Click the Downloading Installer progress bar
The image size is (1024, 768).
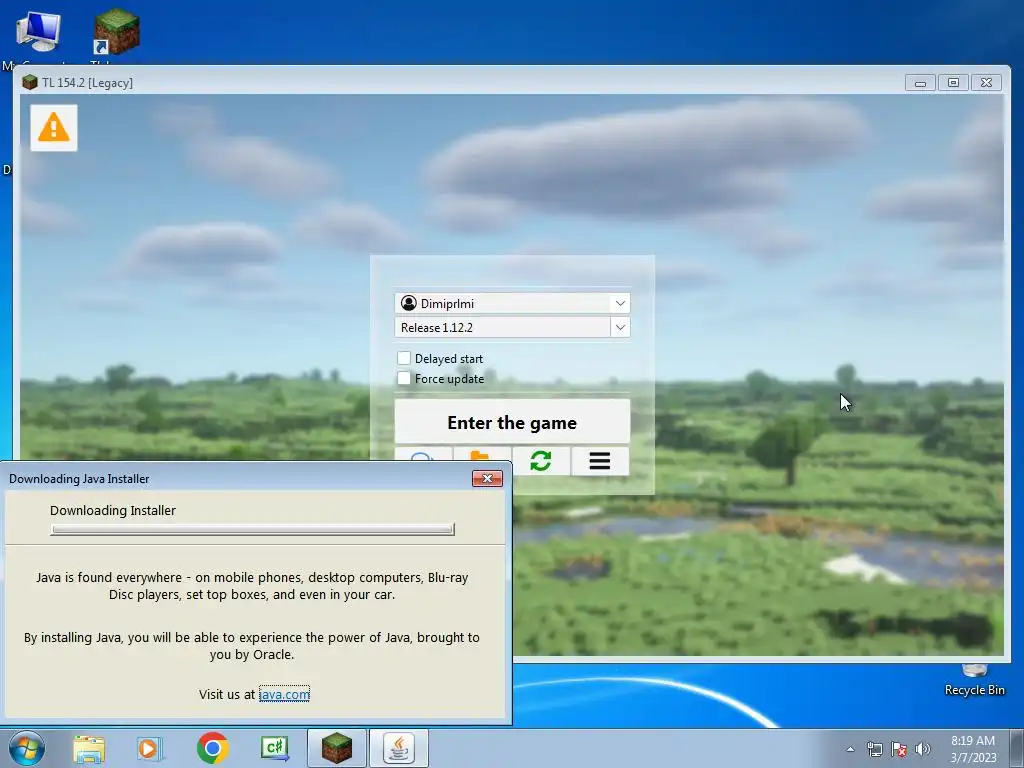[253, 530]
